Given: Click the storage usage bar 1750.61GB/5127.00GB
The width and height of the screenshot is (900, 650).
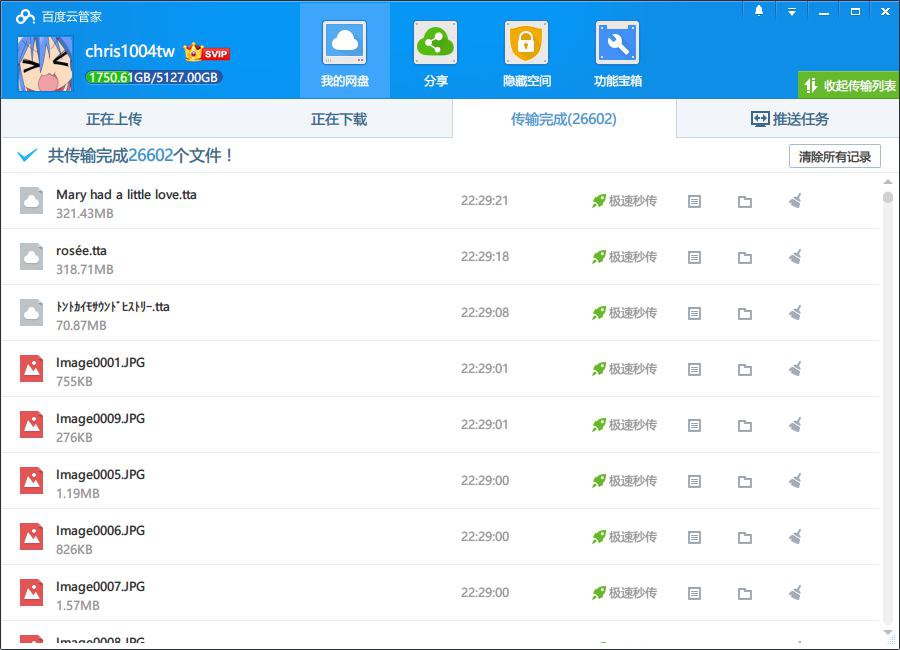Looking at the screenshot, I should [x=153, y=77].
